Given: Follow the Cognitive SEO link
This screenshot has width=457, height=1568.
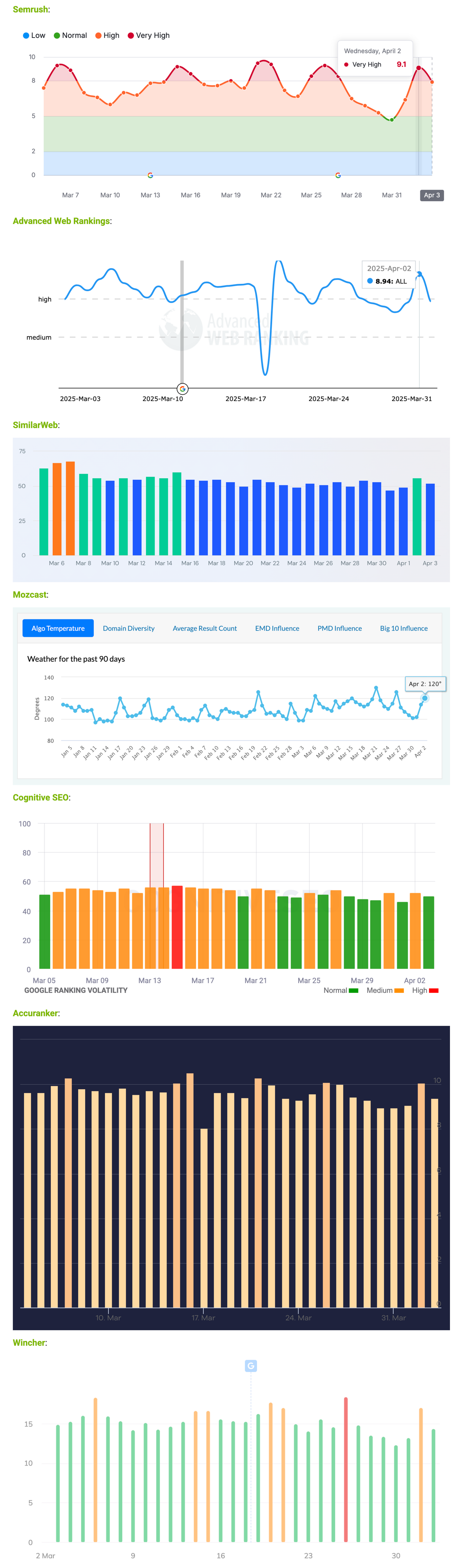Looking at the screenshot, I should (41, 798).
